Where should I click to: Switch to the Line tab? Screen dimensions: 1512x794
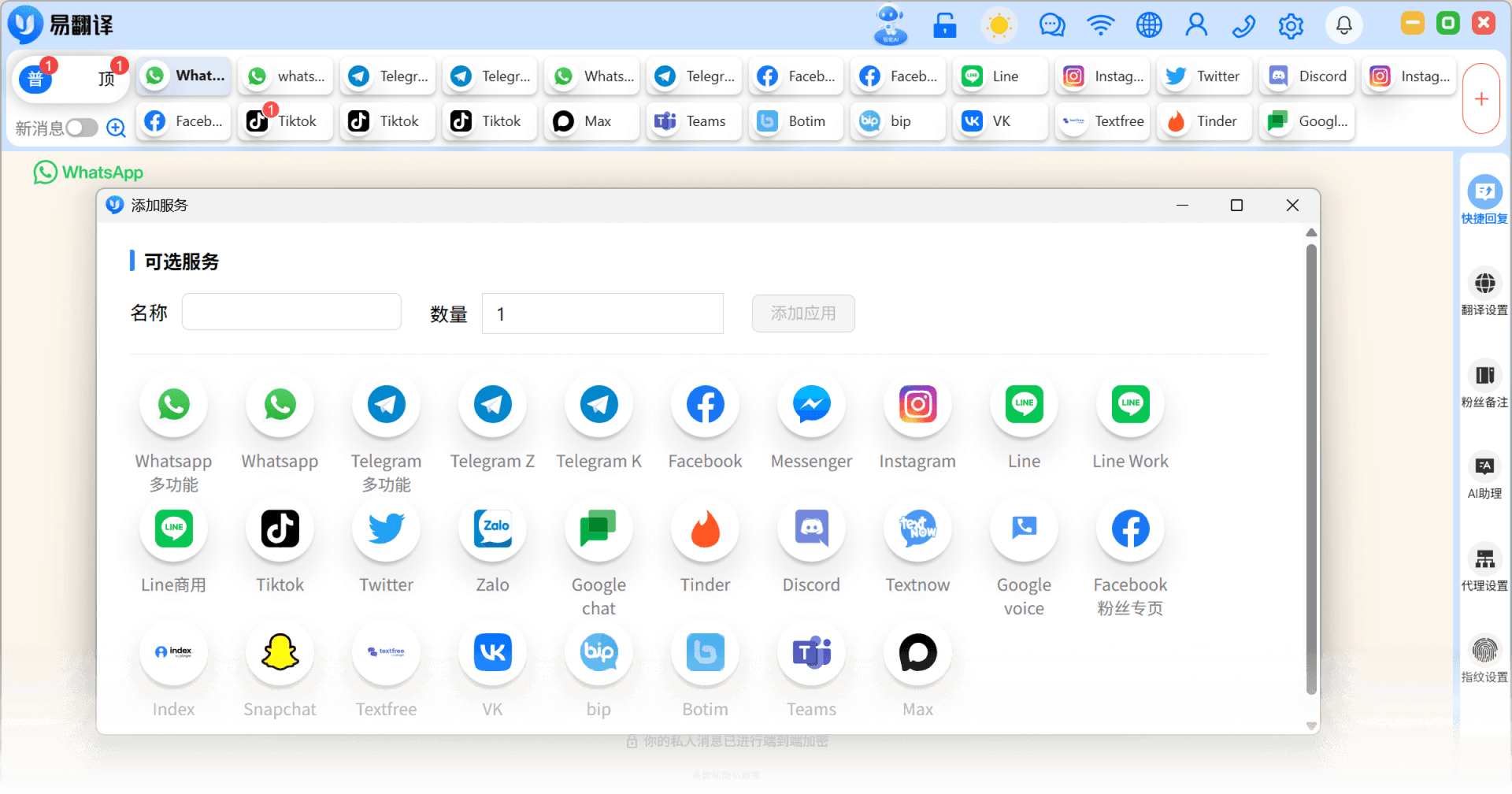999,76
